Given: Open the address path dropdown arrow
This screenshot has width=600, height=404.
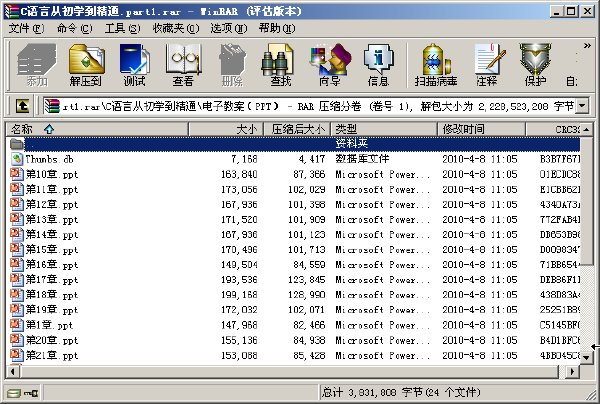Looking at the screenshot, I should [582, 106].
